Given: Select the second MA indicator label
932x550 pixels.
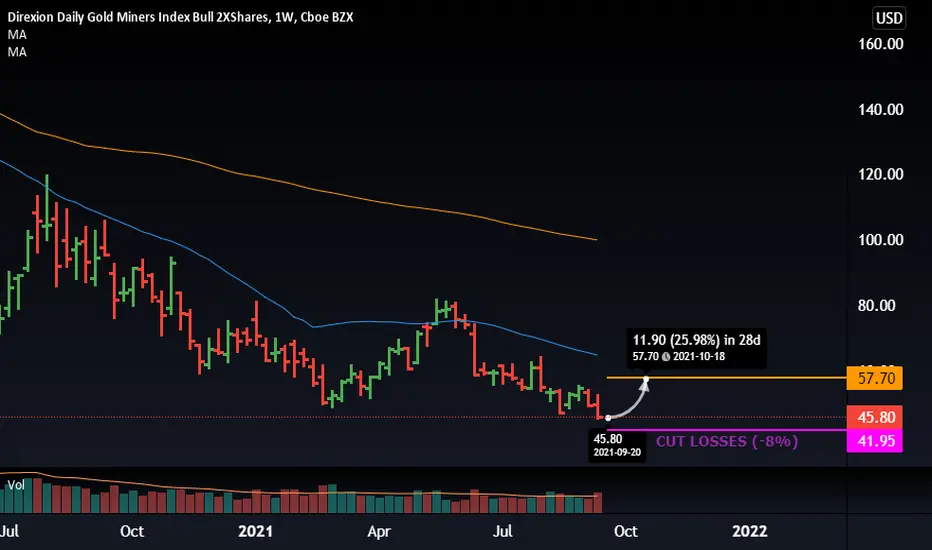Looking at the screenshot, I should pos(17,52).
